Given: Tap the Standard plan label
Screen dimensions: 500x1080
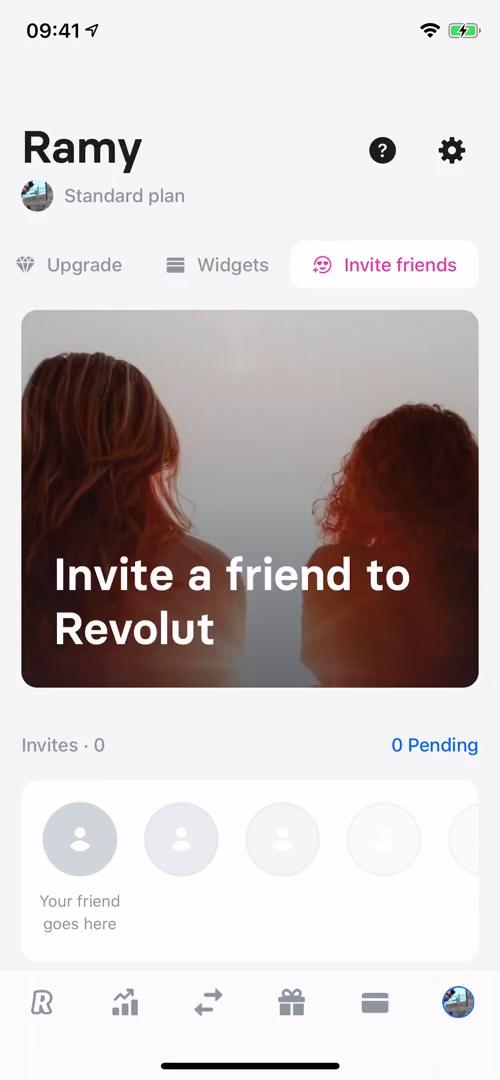Looking at the screenshot, I should point(125,196).
